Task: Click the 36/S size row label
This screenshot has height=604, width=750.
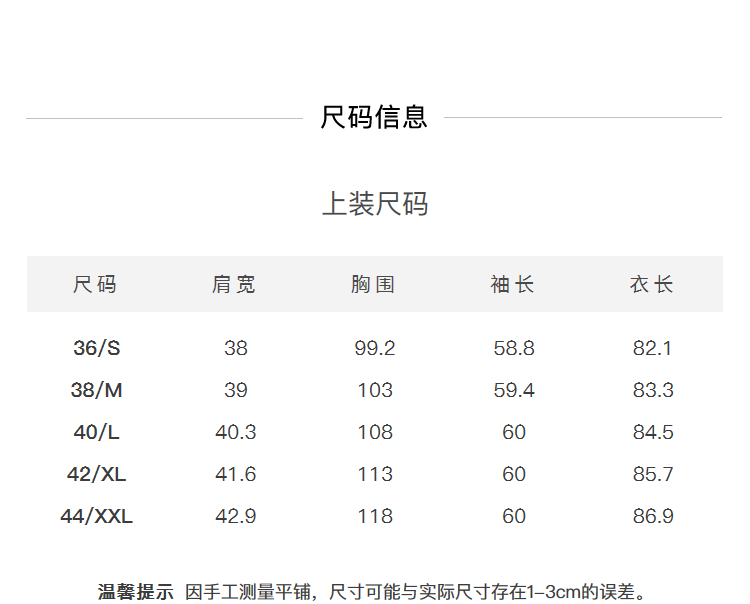Action: click(x=96, y=348)
